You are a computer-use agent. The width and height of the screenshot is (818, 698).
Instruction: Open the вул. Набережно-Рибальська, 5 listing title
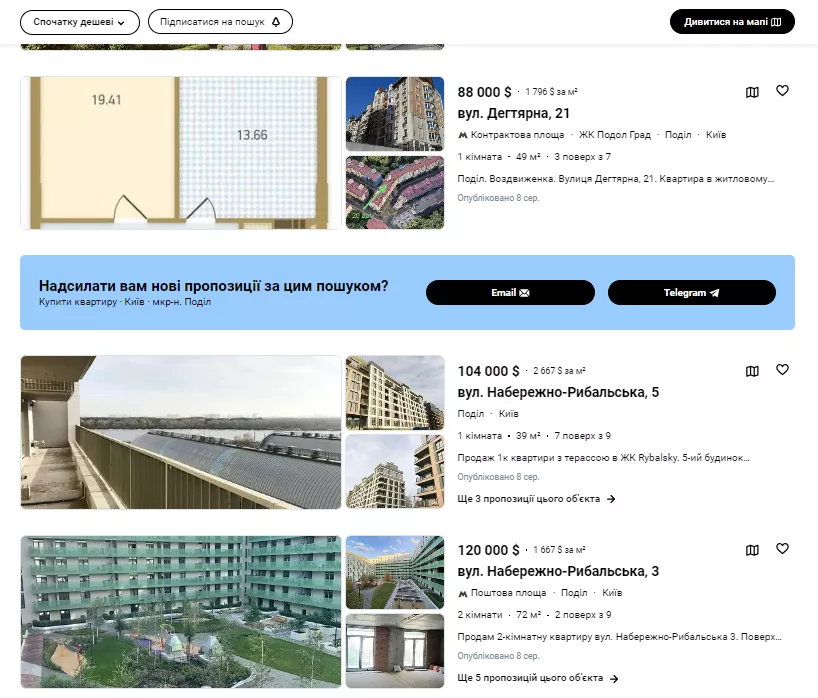point(558,392)
